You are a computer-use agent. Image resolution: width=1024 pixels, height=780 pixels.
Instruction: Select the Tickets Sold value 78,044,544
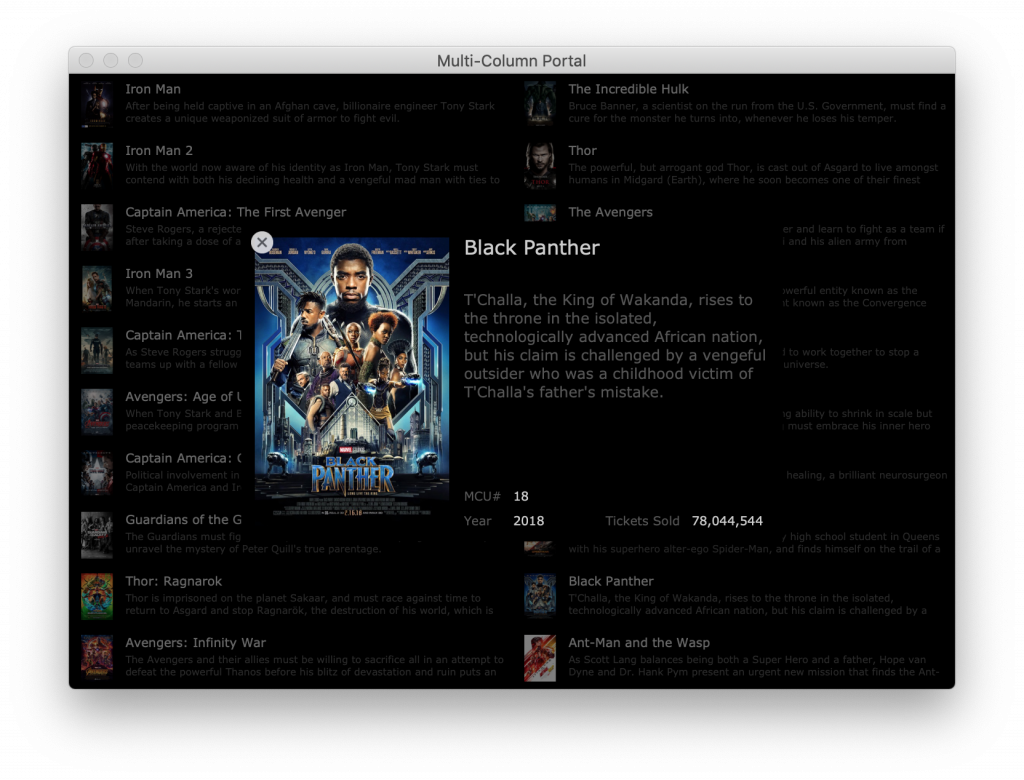point(727,521)
